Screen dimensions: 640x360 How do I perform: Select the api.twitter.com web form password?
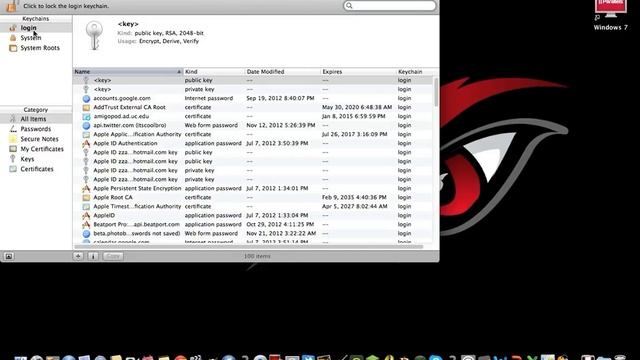253,125
